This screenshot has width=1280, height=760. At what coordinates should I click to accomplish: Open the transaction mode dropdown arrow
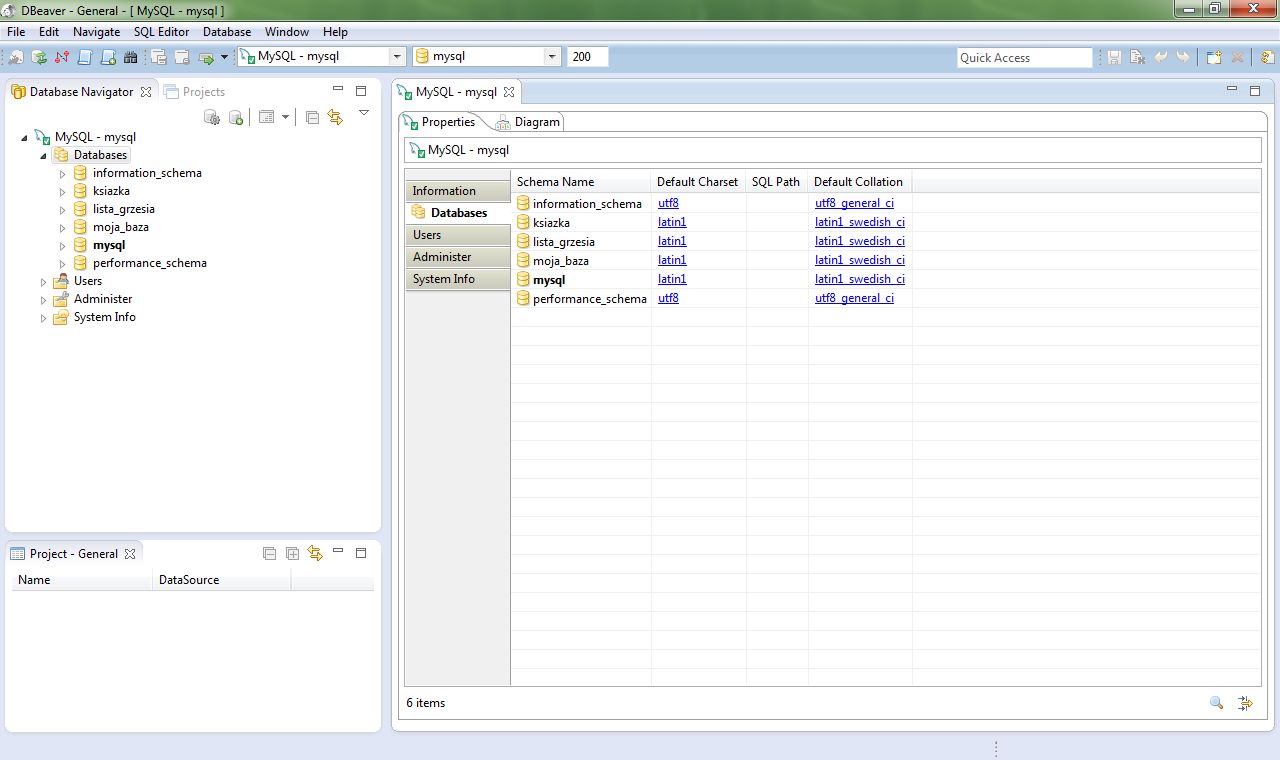tap(224, 57)
